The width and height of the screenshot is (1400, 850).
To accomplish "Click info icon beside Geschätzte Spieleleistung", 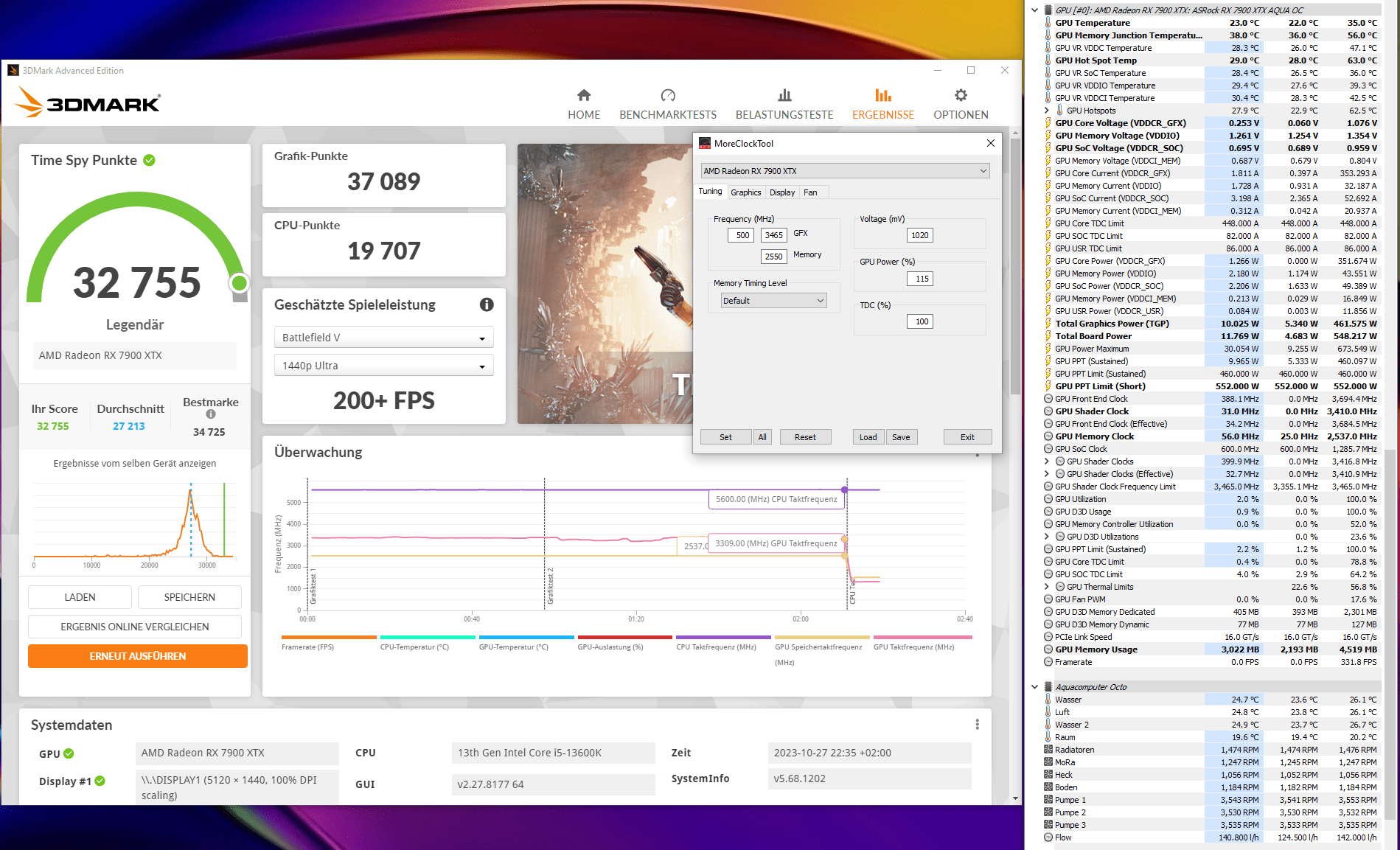I will pyautogui.click(x=486, y=304).
